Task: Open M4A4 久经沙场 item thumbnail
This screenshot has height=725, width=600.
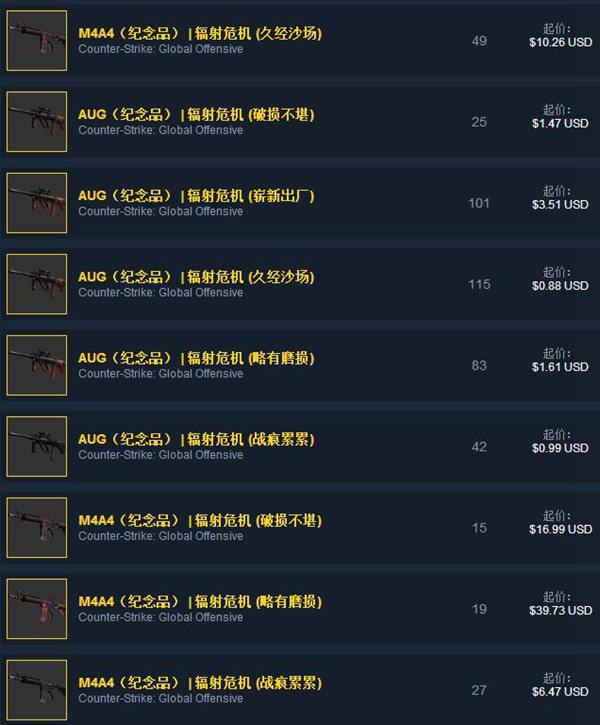Action: point(37,41)
